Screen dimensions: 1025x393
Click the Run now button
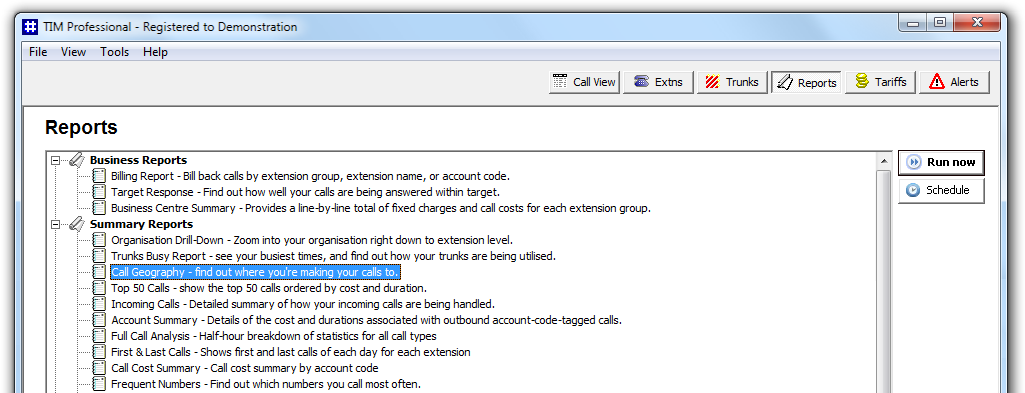tap(941, 162)
